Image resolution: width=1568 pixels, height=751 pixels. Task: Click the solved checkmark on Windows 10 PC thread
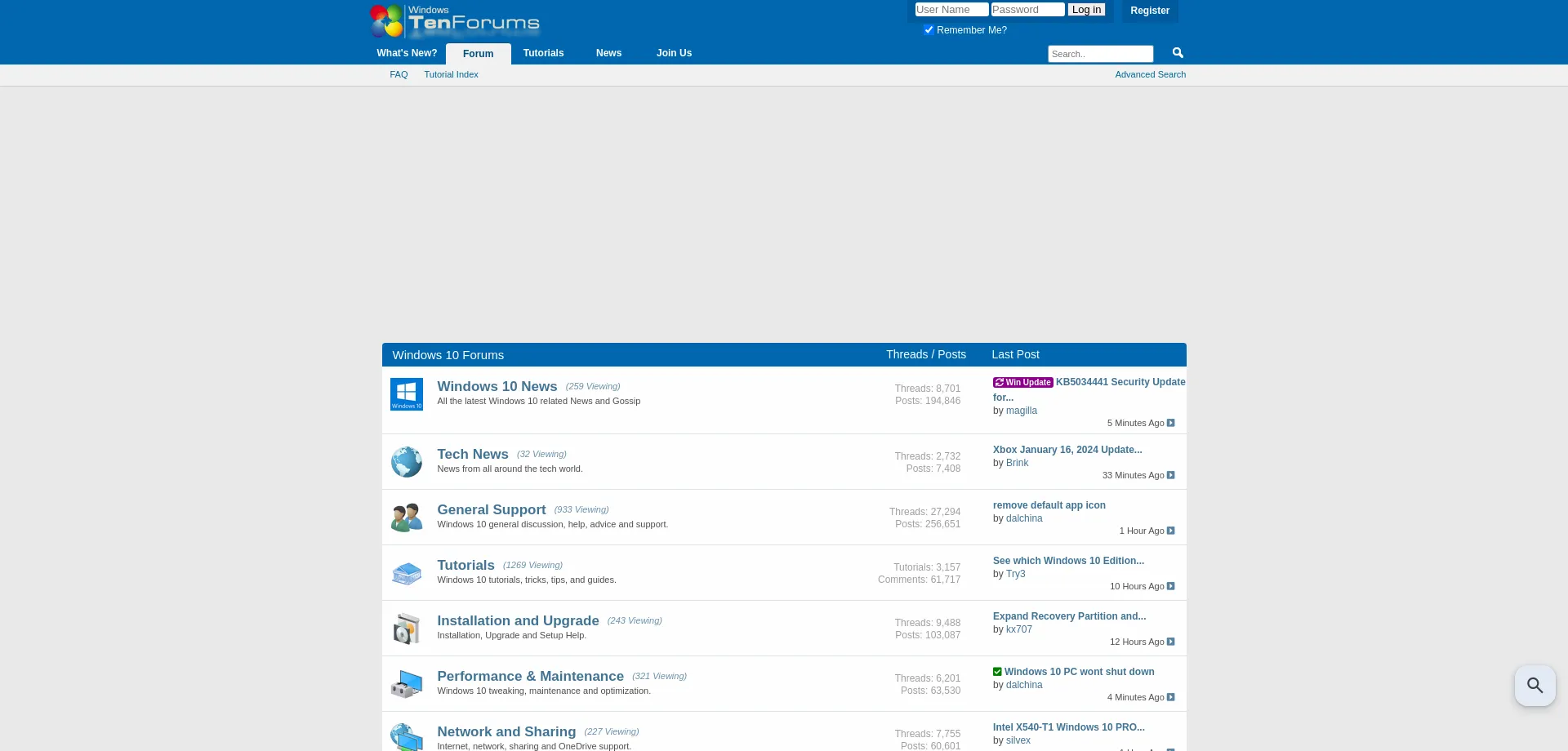[997, 671]
